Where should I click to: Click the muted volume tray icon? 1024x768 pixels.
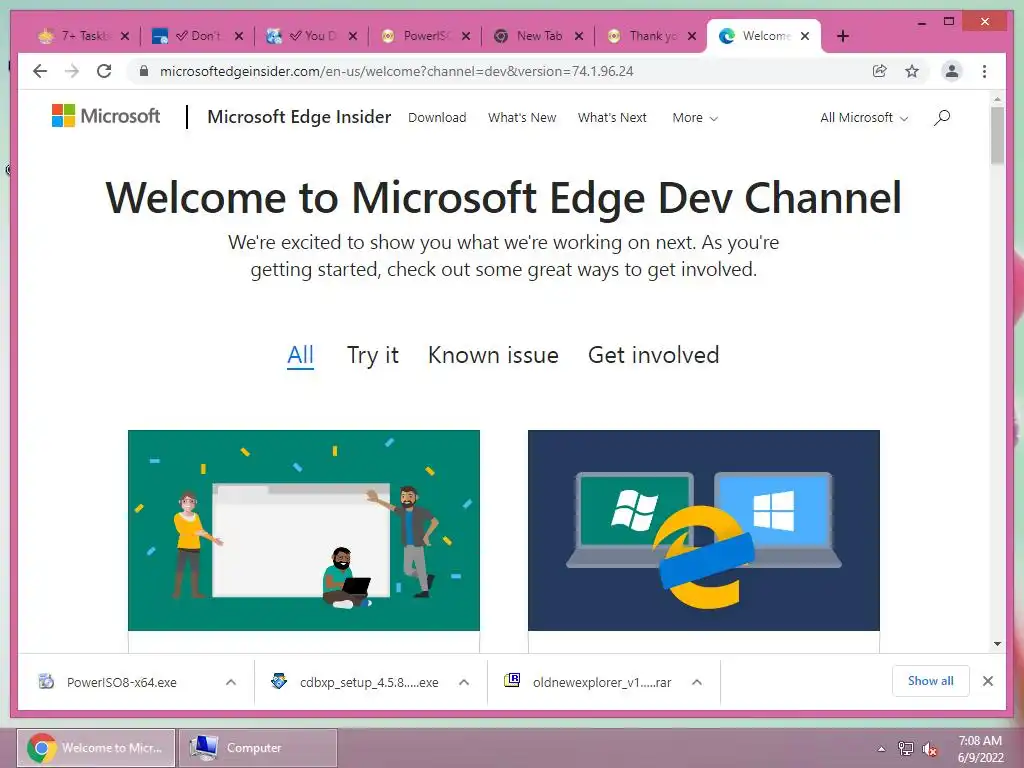click(930, 749)
